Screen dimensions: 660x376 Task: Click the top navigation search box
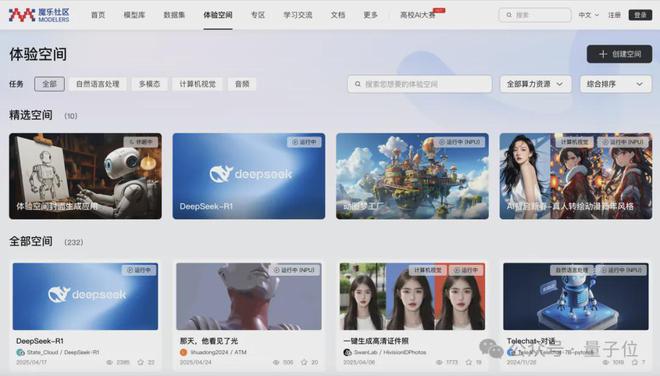(535, 15)
